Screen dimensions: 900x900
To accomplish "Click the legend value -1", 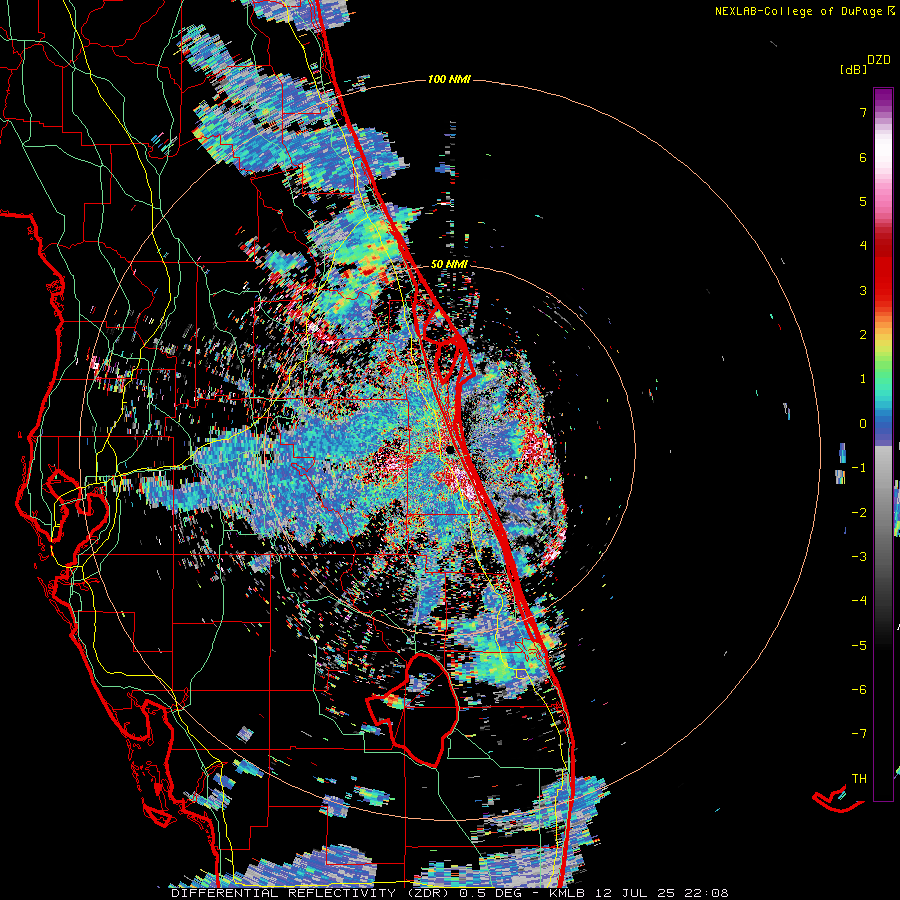I will point(859,468).
